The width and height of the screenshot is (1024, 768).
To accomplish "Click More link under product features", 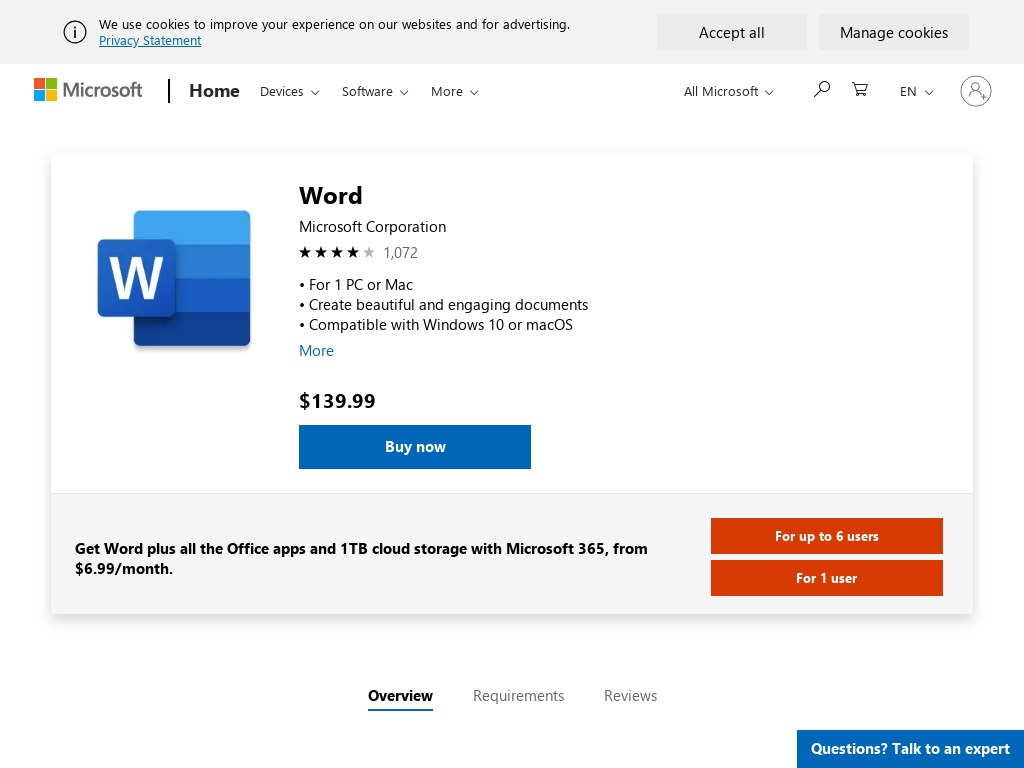I will (316, 351).
